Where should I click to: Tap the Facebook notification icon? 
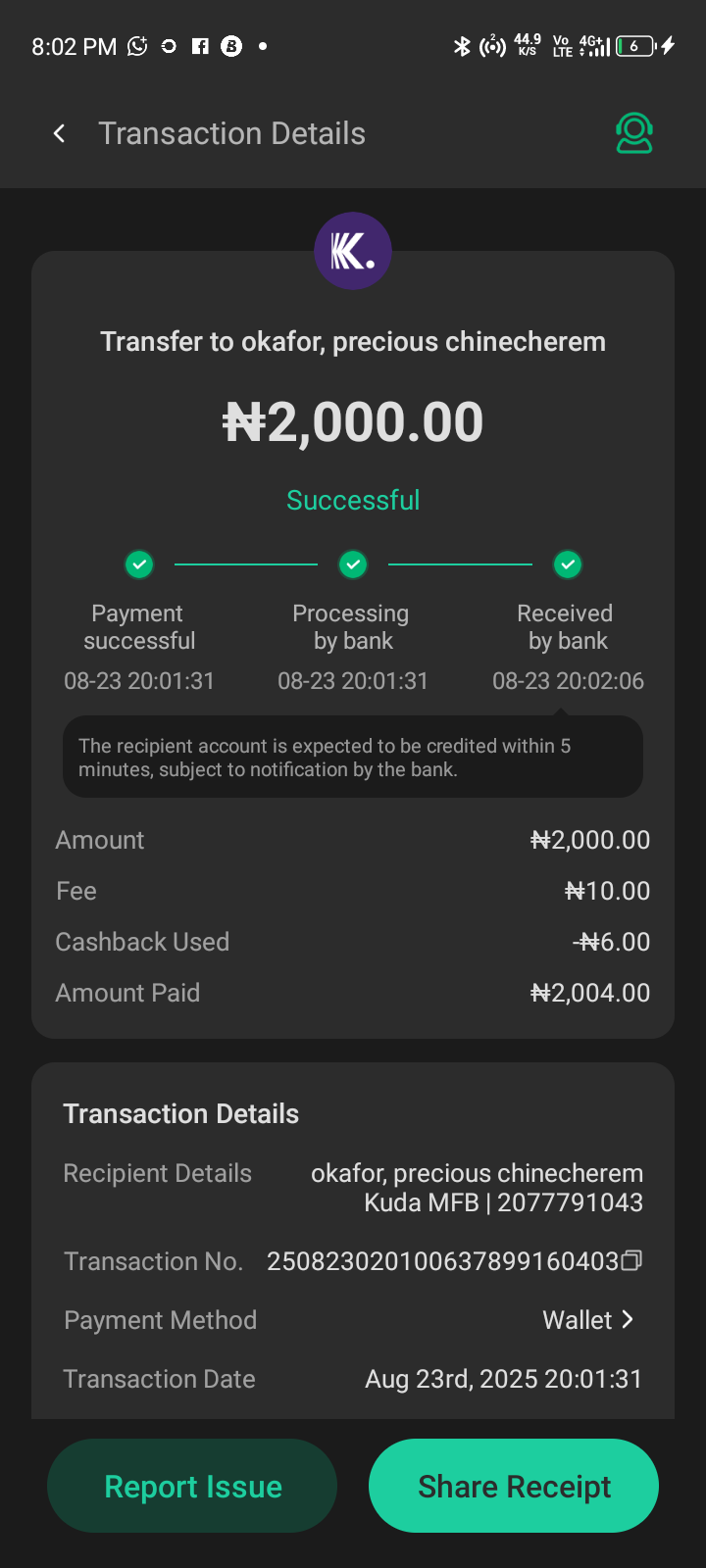pos(200,46)
